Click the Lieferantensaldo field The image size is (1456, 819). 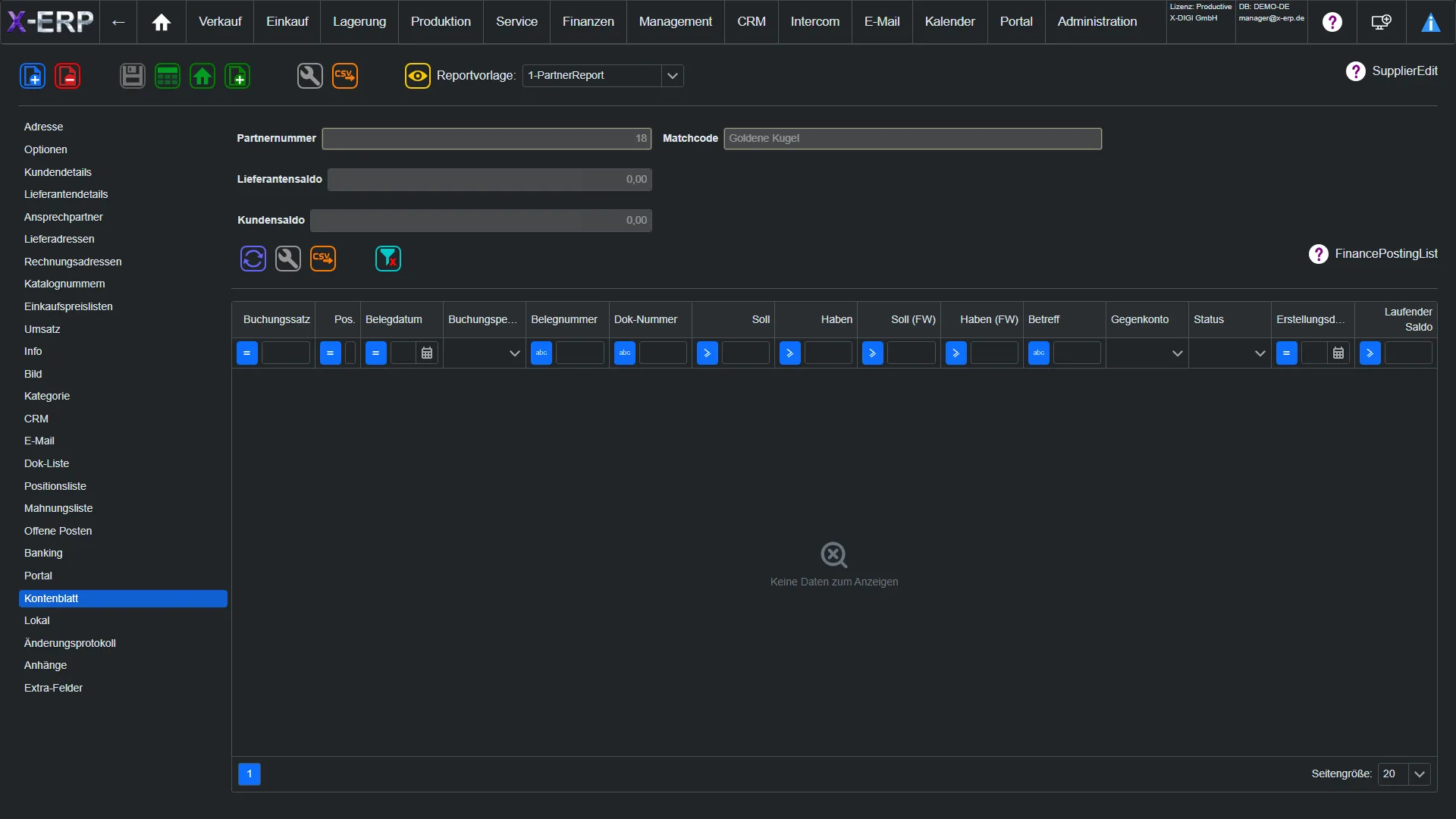click(x=490, y=180)
